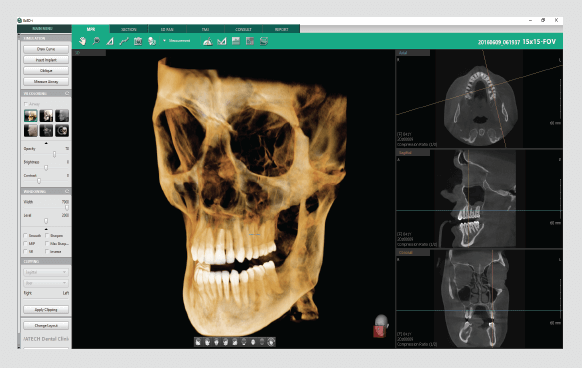Enable the Smooth checkbox

click(x=26, y=235)
